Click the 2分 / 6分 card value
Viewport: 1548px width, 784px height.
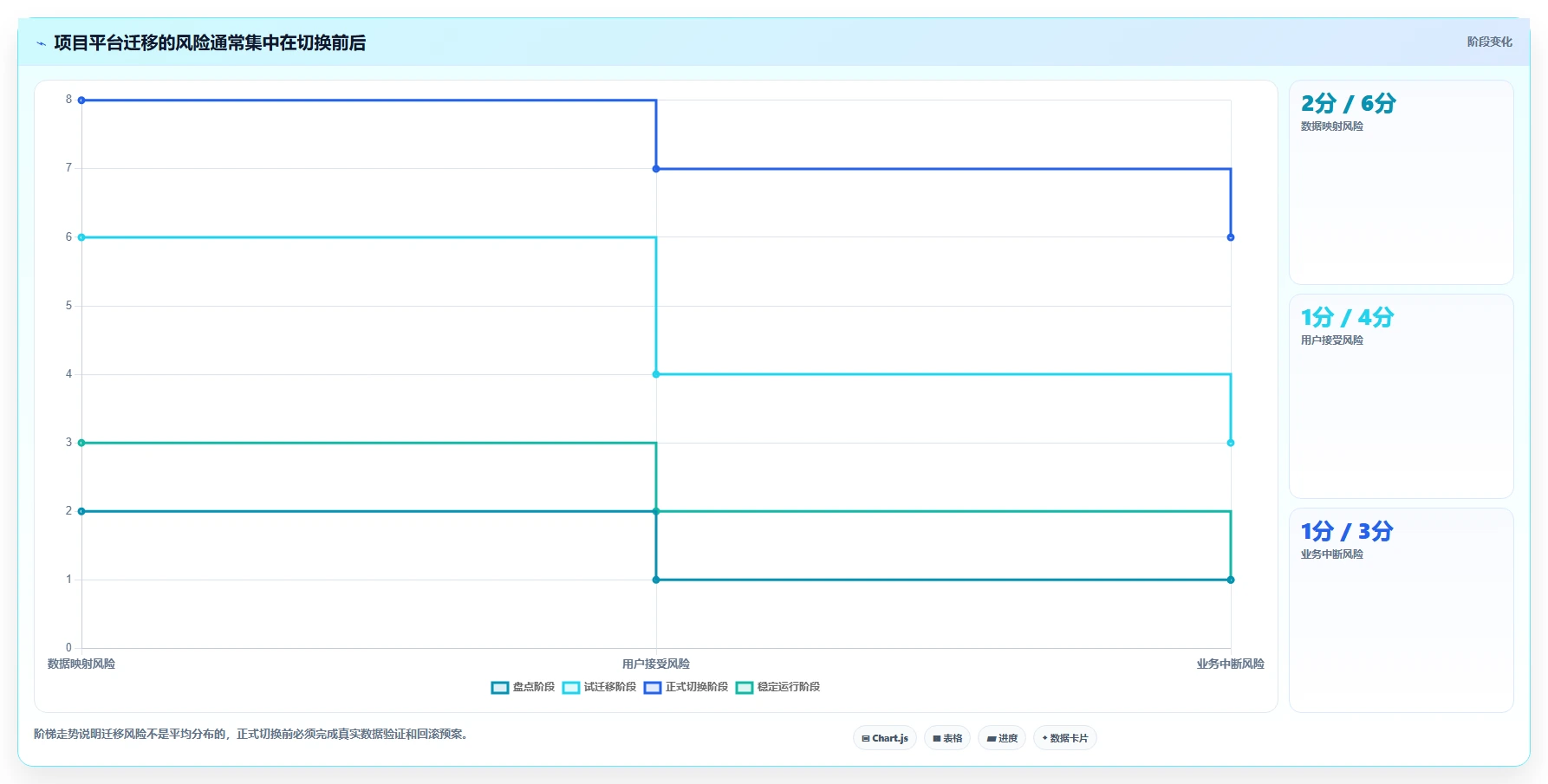pos(1348,104)
